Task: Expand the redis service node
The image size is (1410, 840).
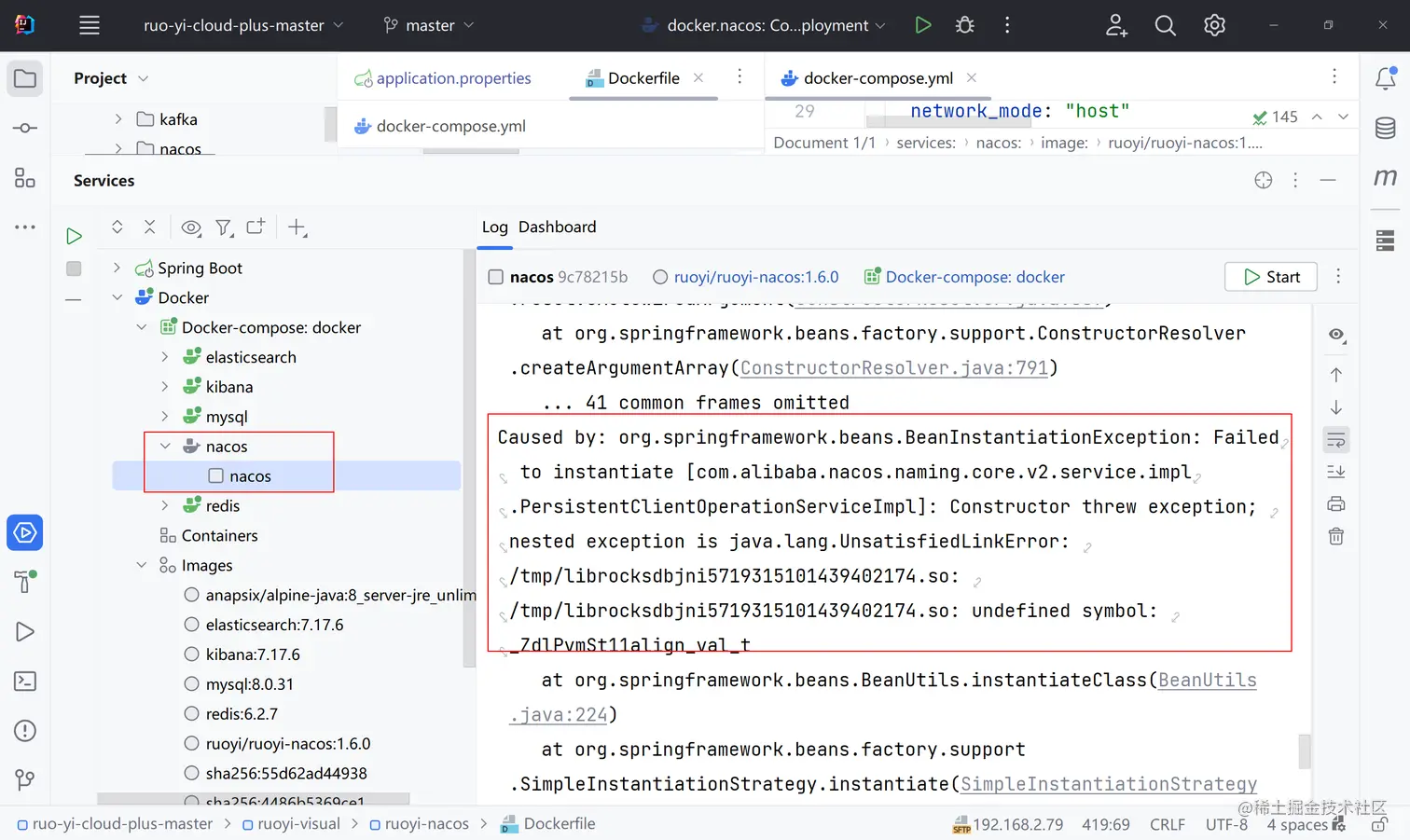Action: pyautogui.click(x=165, y=505)
